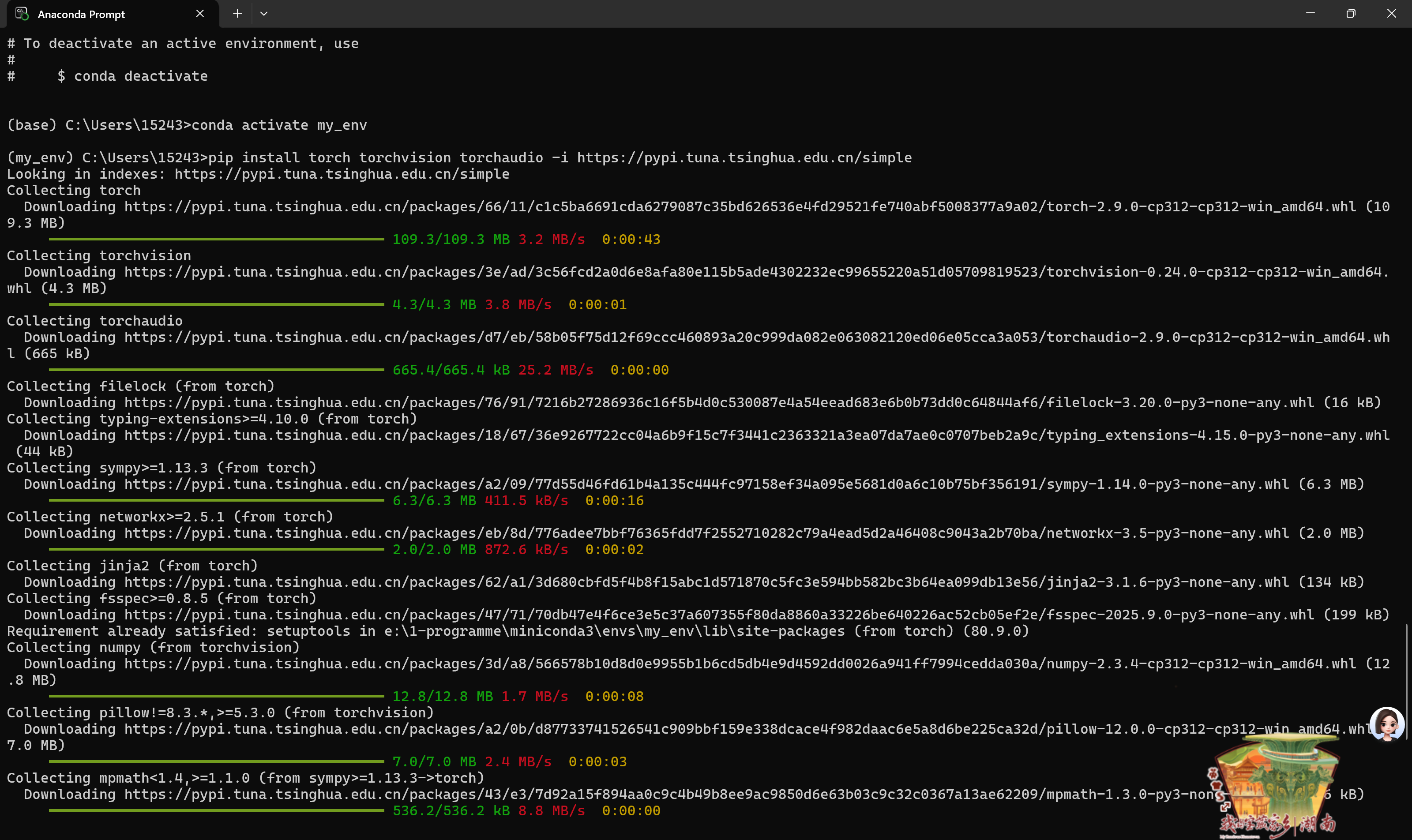
Task: Click the torchaudio download progress bar
Action: pyautogui.click(x=217, y=370)
